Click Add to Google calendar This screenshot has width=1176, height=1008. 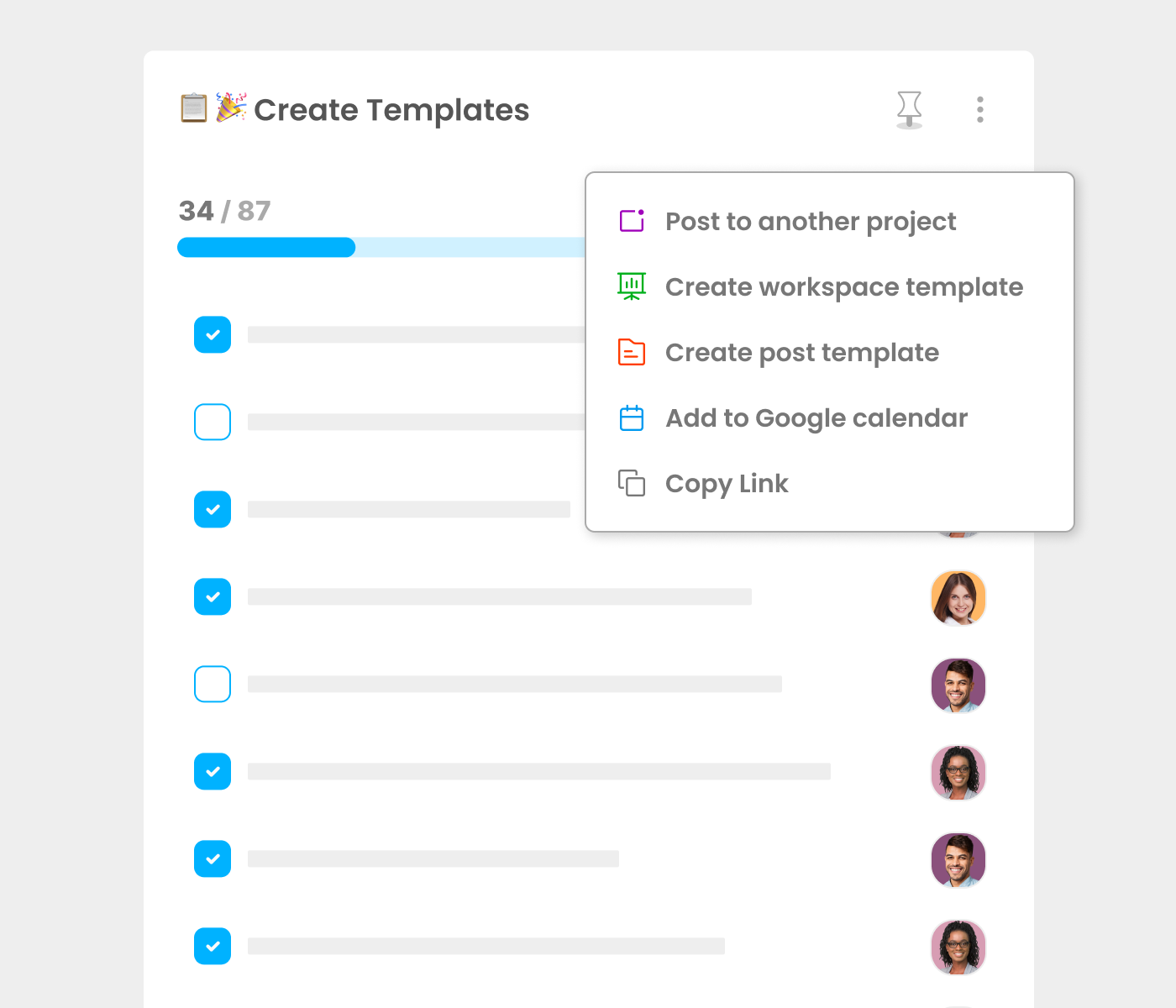[816, 417]
